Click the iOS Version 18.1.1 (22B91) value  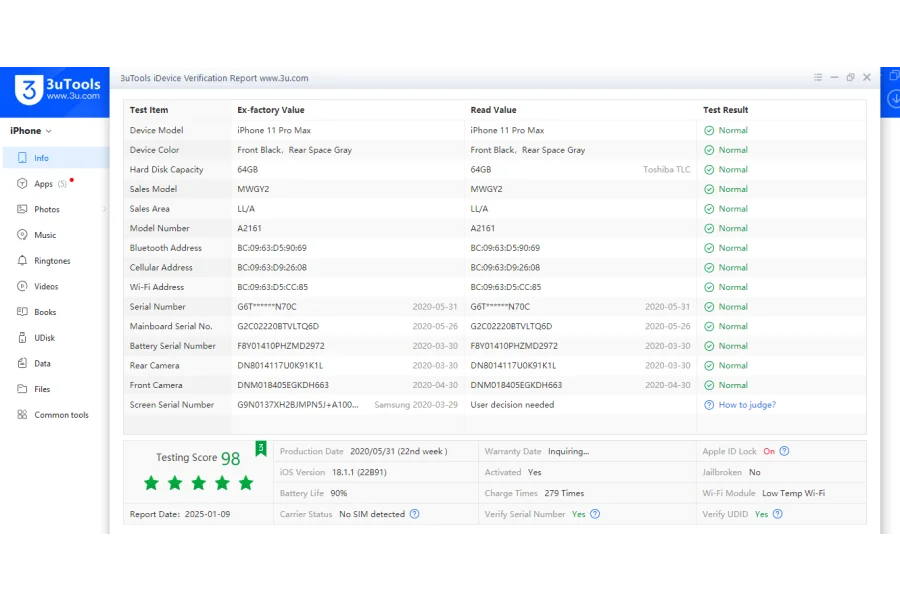359,472
